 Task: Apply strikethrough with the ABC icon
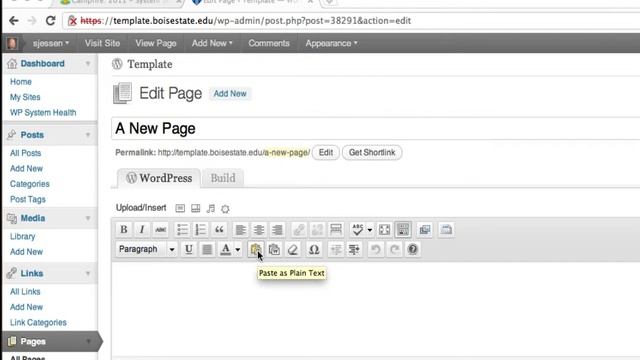point(161,229)
